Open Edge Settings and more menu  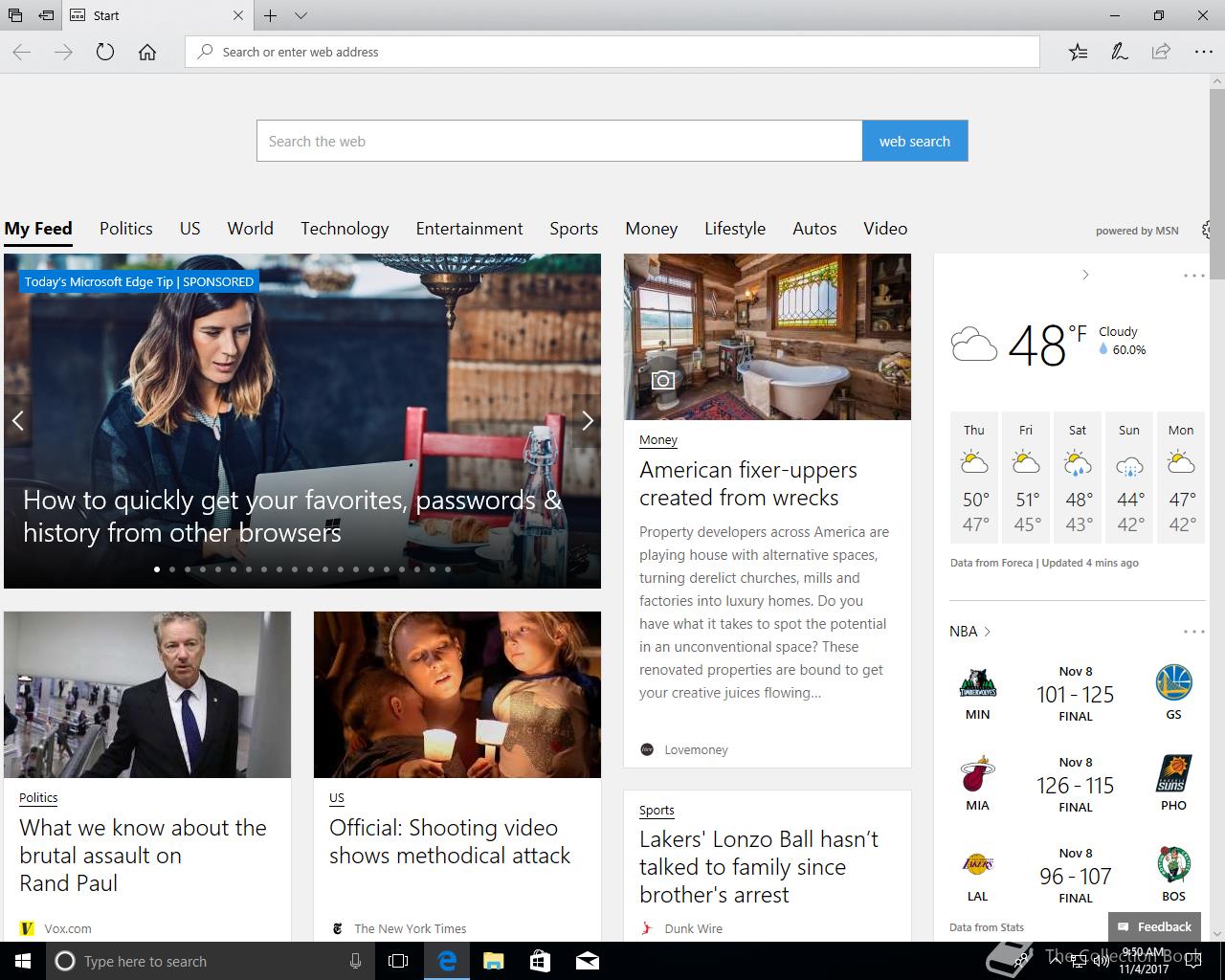(1203, 53)
